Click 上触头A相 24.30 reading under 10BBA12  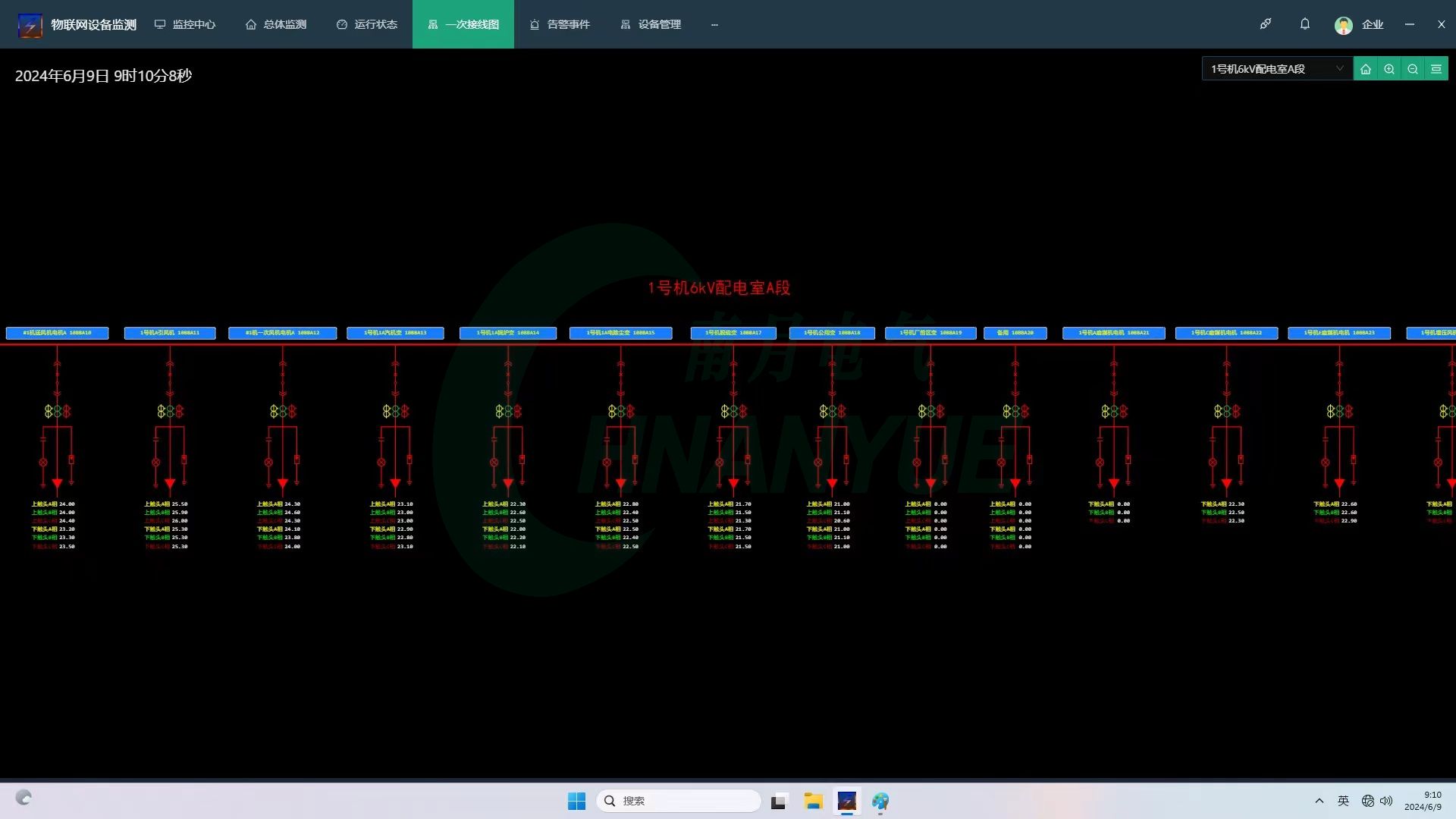[278, 504]
